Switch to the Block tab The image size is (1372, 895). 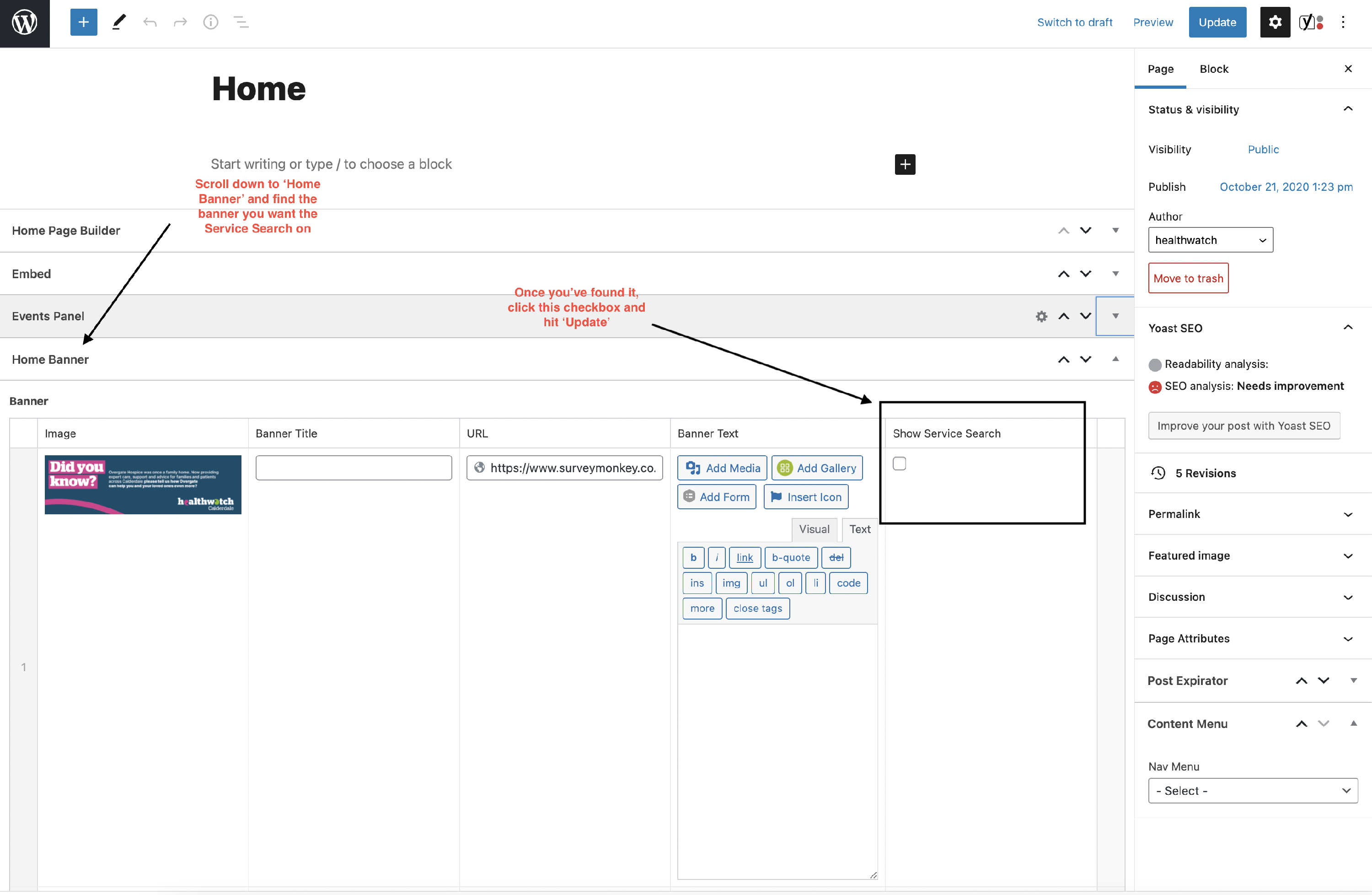[x=1213, y=69]
